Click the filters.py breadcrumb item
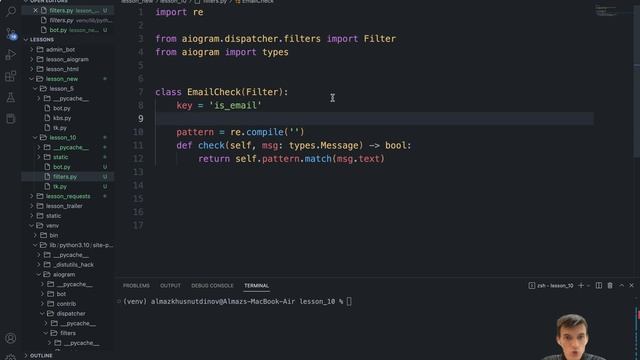The image size is (640, 360). coord(215,2)
